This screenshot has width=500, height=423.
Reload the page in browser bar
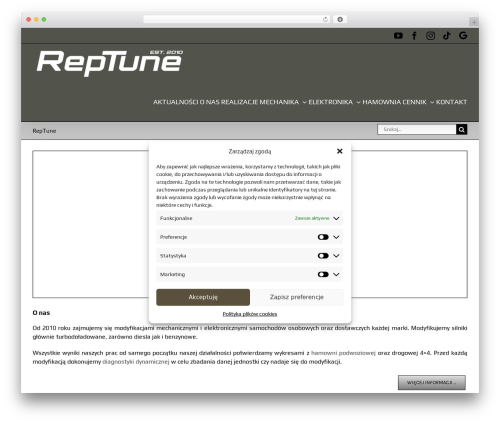coord(325,20)
